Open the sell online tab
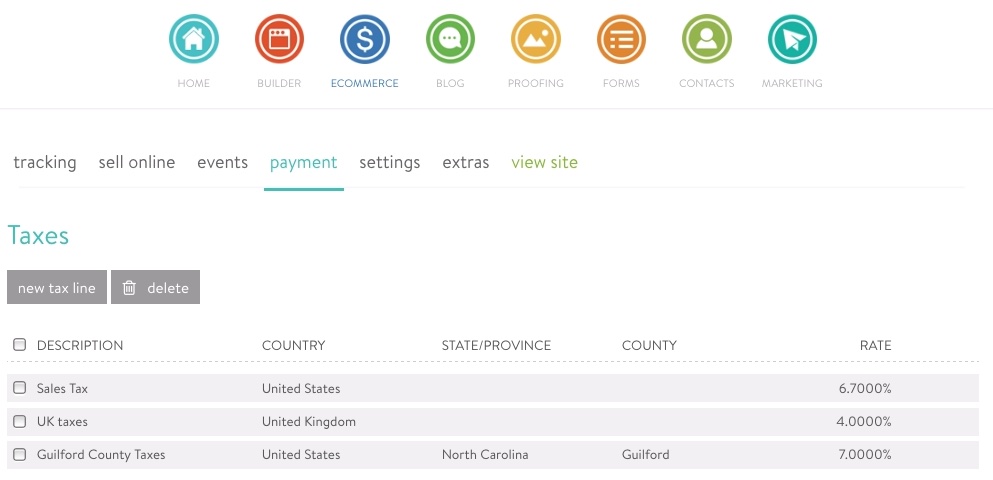 pyautogui.click(x=137, y=162)
